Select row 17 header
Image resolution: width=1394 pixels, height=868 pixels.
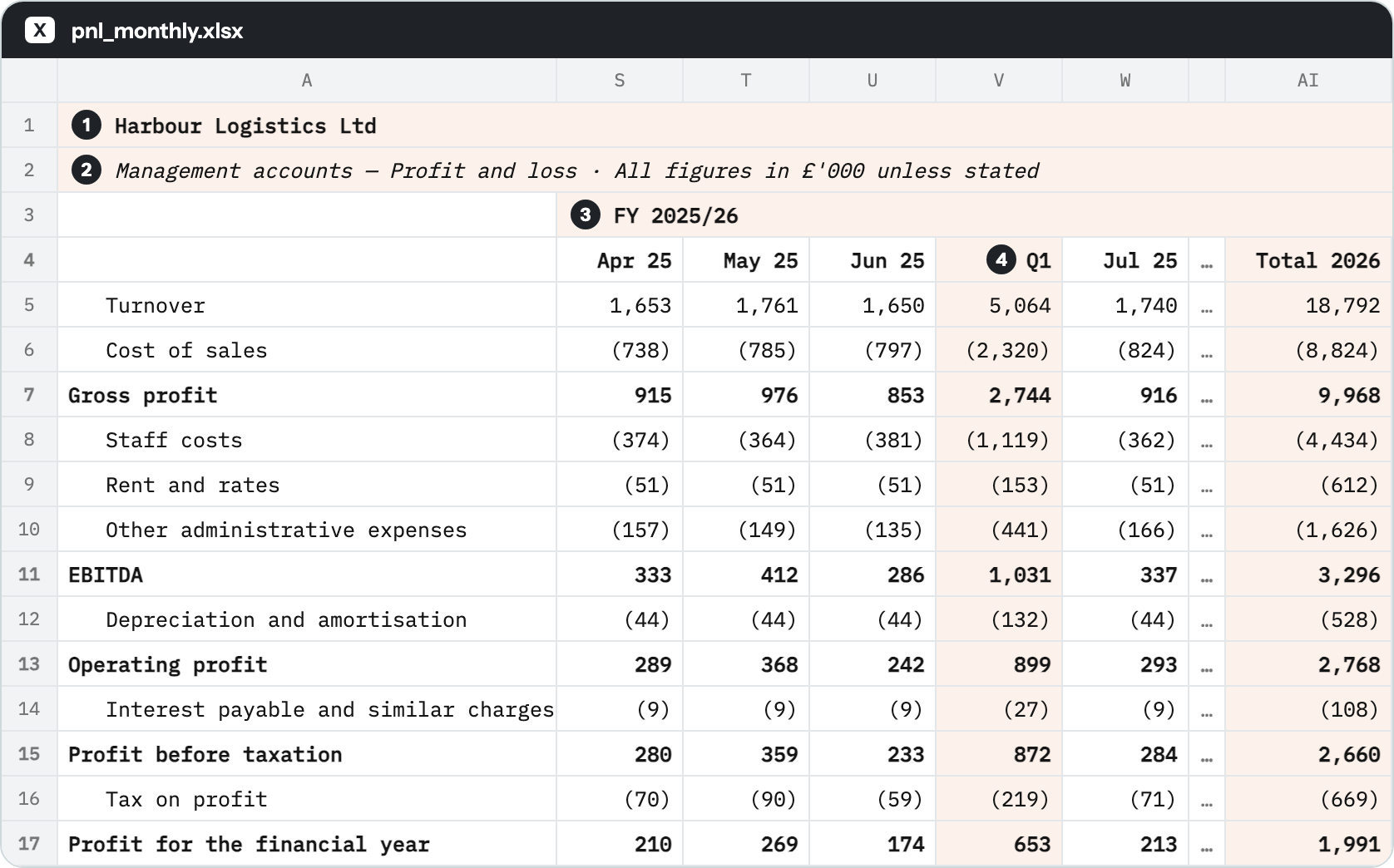[29, 844]
